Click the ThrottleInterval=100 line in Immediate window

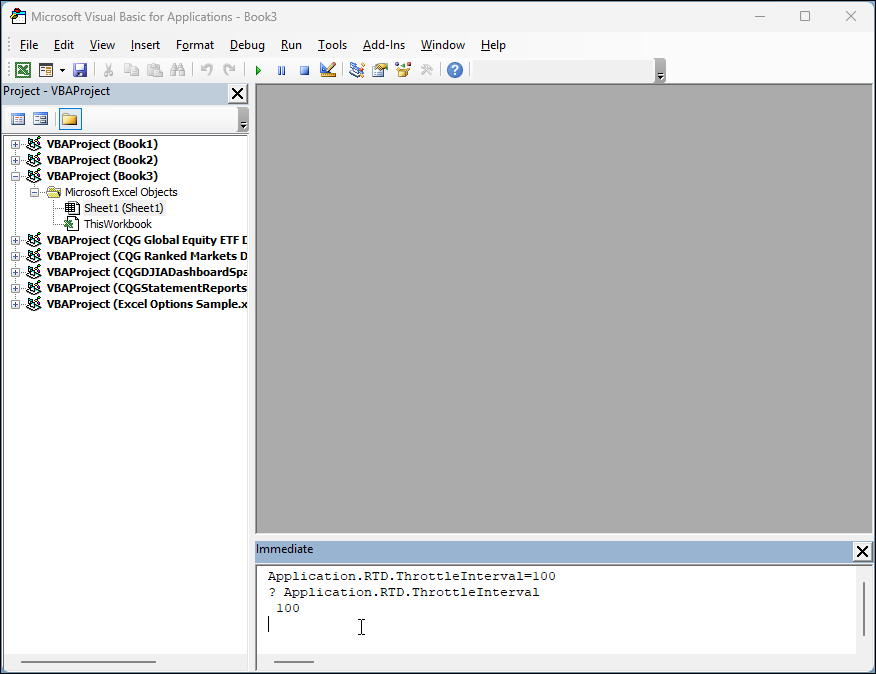click(x=412, y=576)
